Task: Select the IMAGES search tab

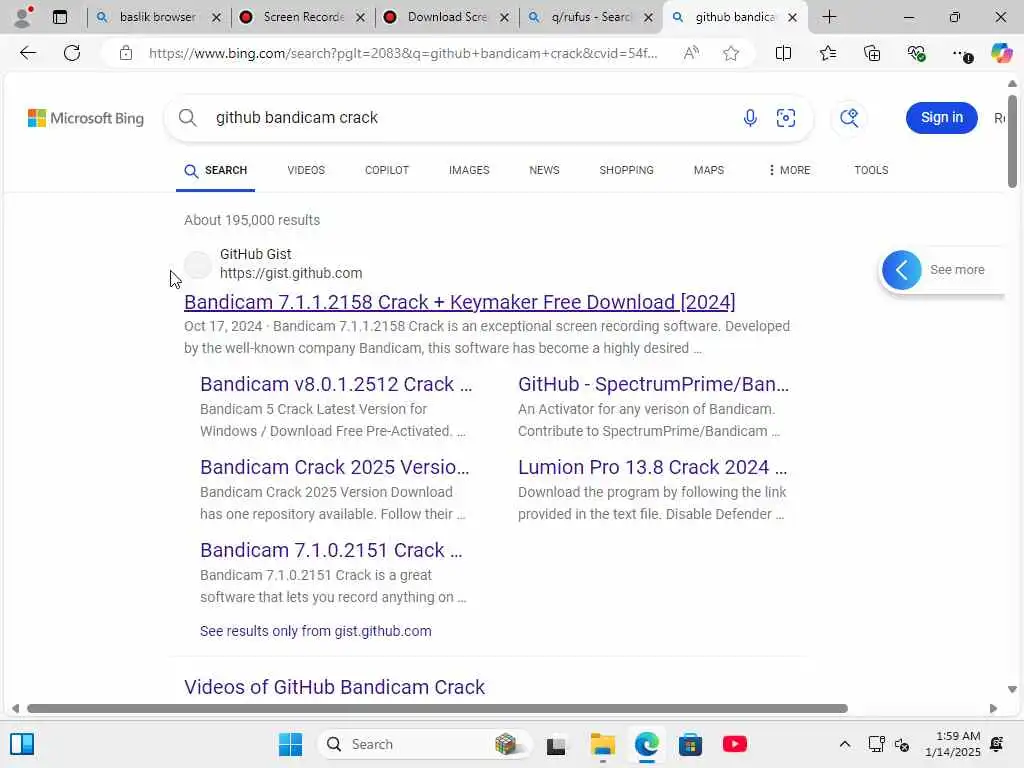Action: pyautogui.click(x=469, y=170)
